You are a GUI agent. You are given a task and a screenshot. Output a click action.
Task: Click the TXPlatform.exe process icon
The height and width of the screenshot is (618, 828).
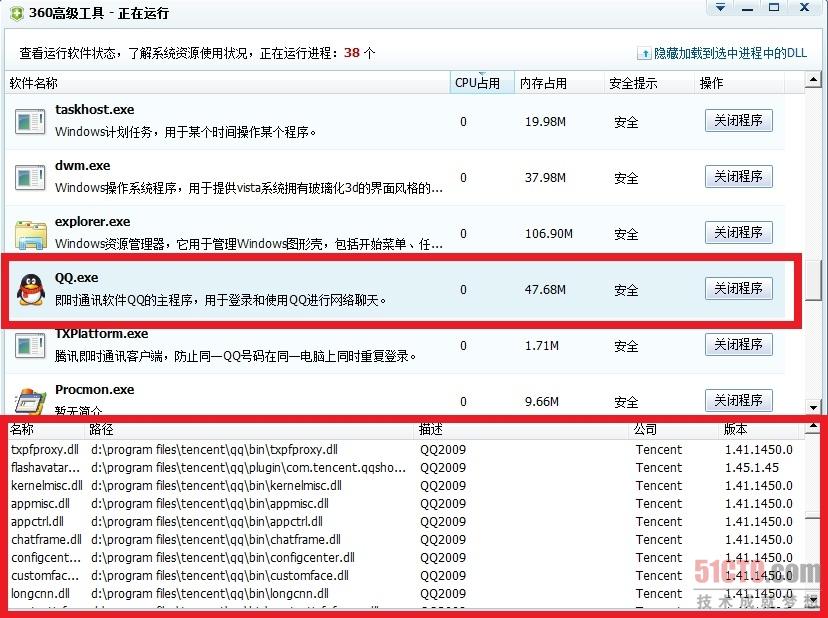pos(30,346)
